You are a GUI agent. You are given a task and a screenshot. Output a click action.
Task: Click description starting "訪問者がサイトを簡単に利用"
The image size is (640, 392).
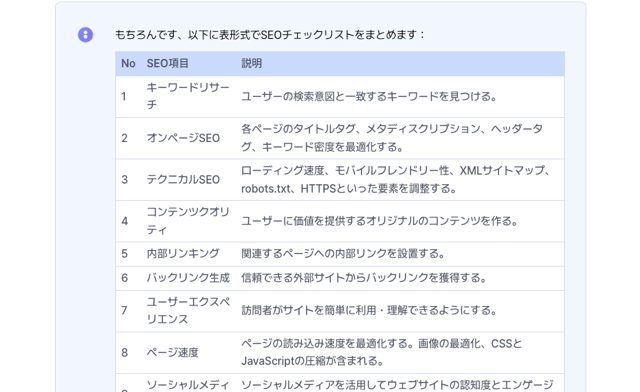pyautogui.click(x=369, y=311)
